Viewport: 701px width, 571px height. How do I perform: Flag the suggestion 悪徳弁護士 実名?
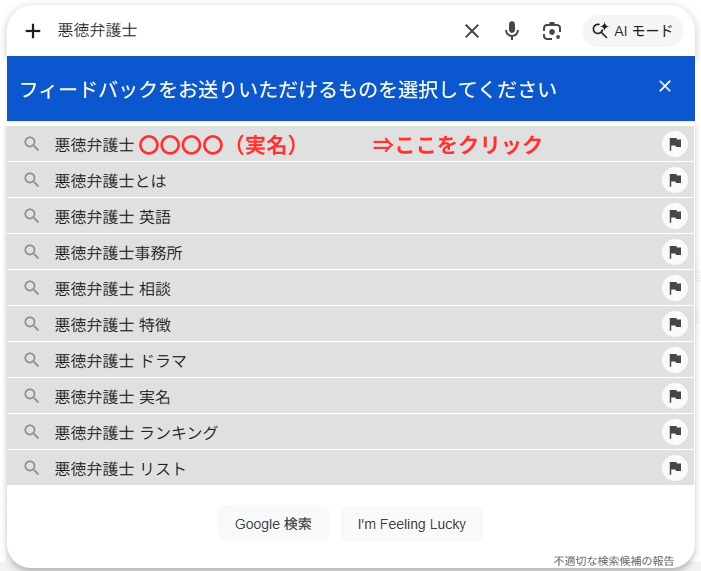tap(675, 396)
